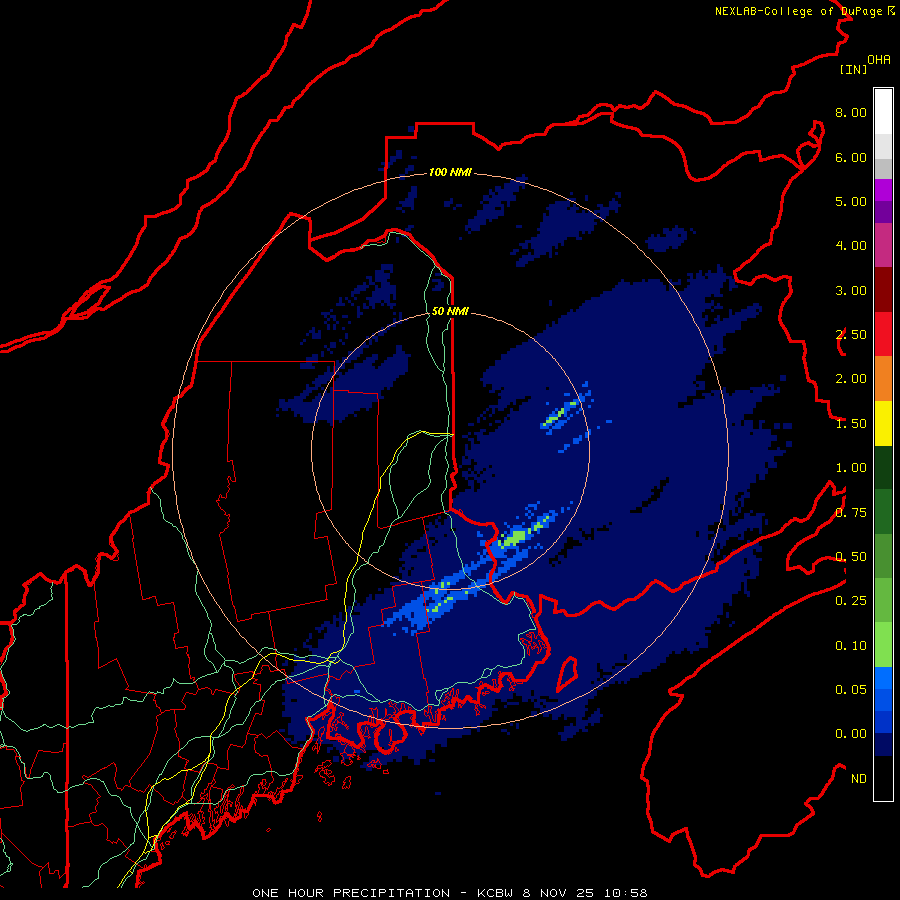
Task: Click the small red island outline offshore
Action: point(567,675)
